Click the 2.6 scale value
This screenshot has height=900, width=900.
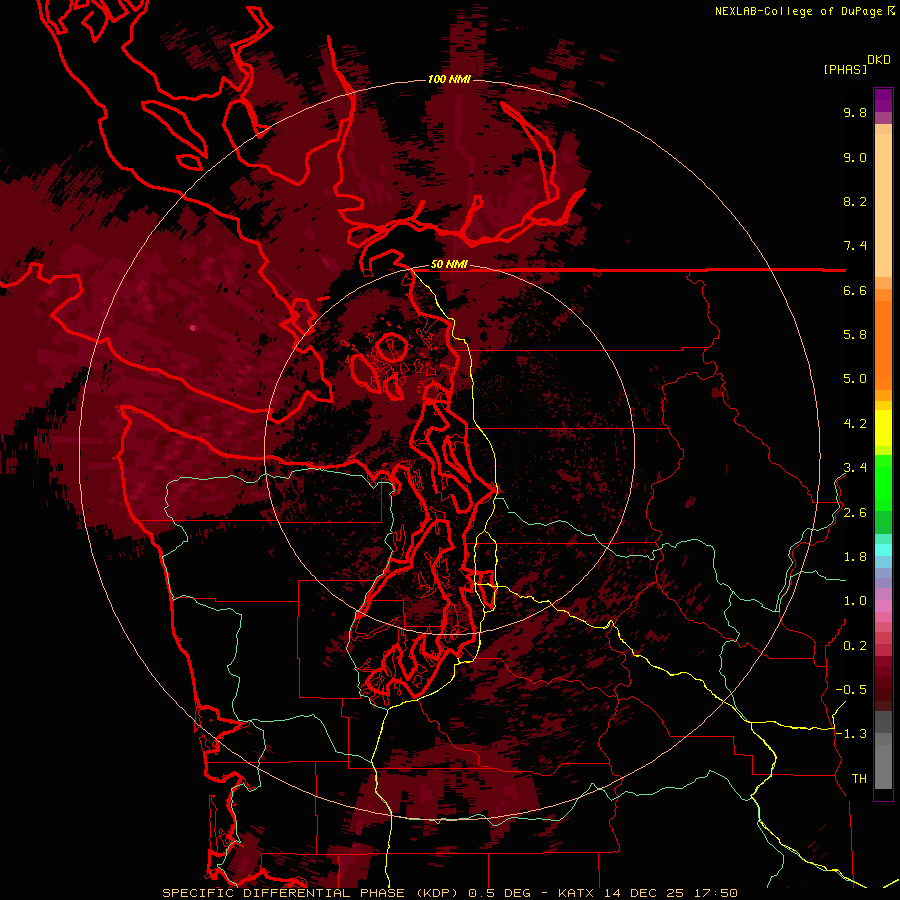tap(855, 513)
